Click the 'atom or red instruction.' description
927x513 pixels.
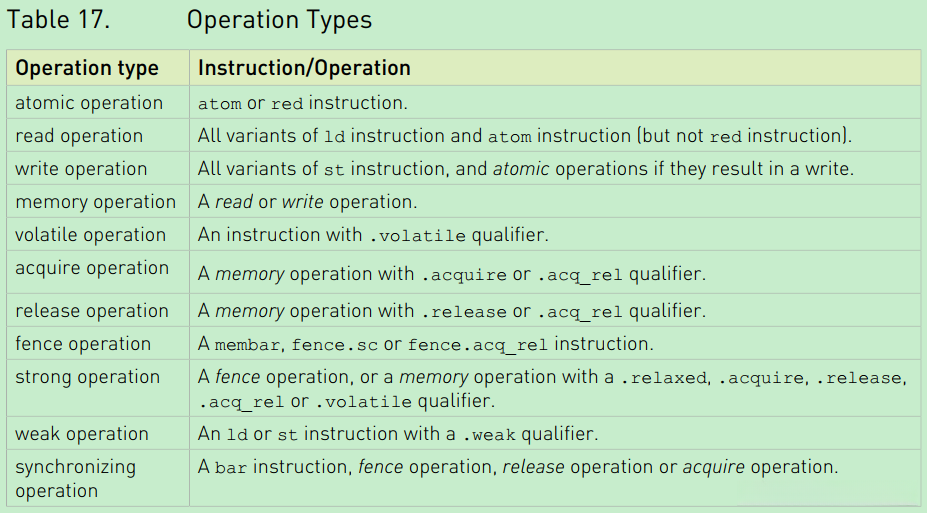tap(303, 103)
